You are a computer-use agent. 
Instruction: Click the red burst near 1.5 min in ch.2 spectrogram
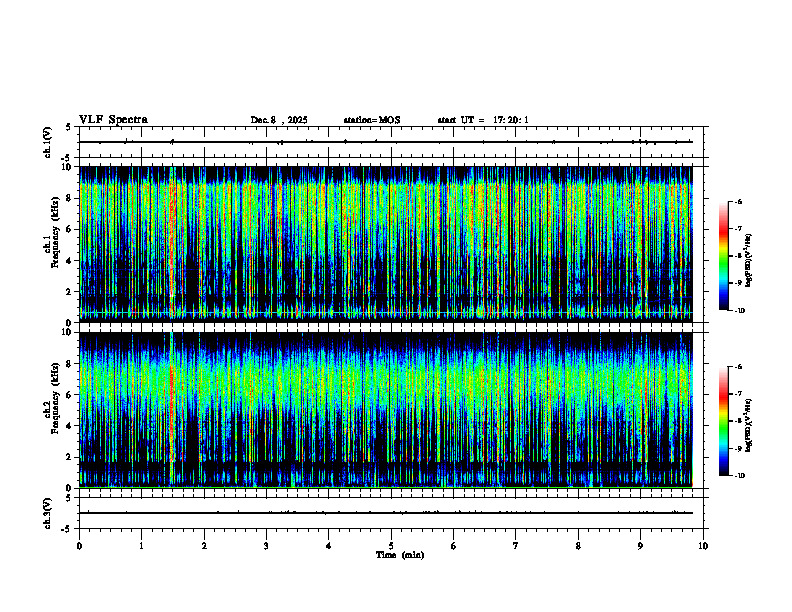[172, 409]
